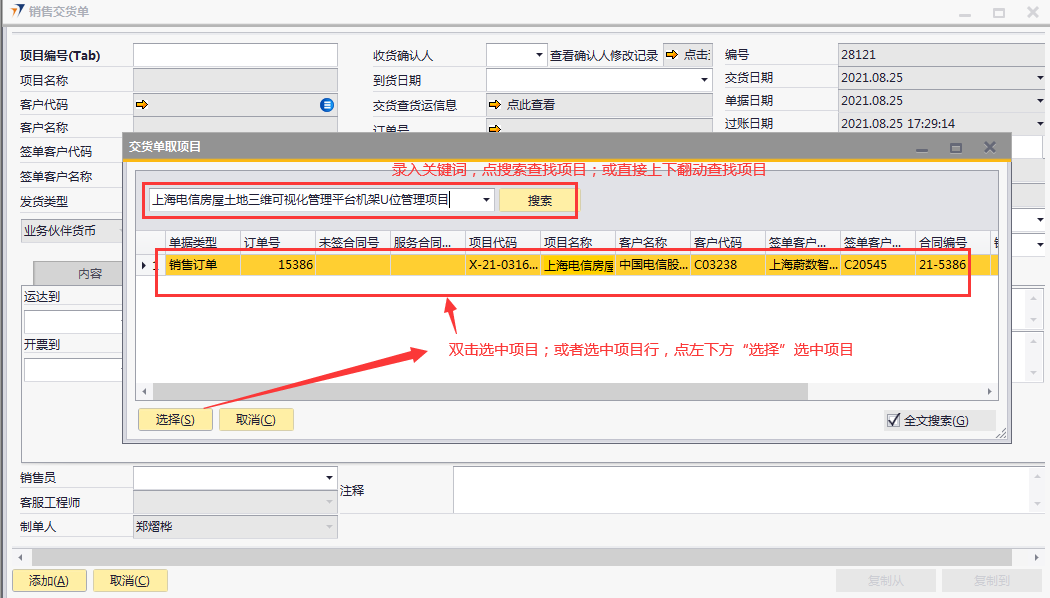Close the 交货单取项目 dialog
This screenshot has width=1050, height=598.
[x=990, y=147]
